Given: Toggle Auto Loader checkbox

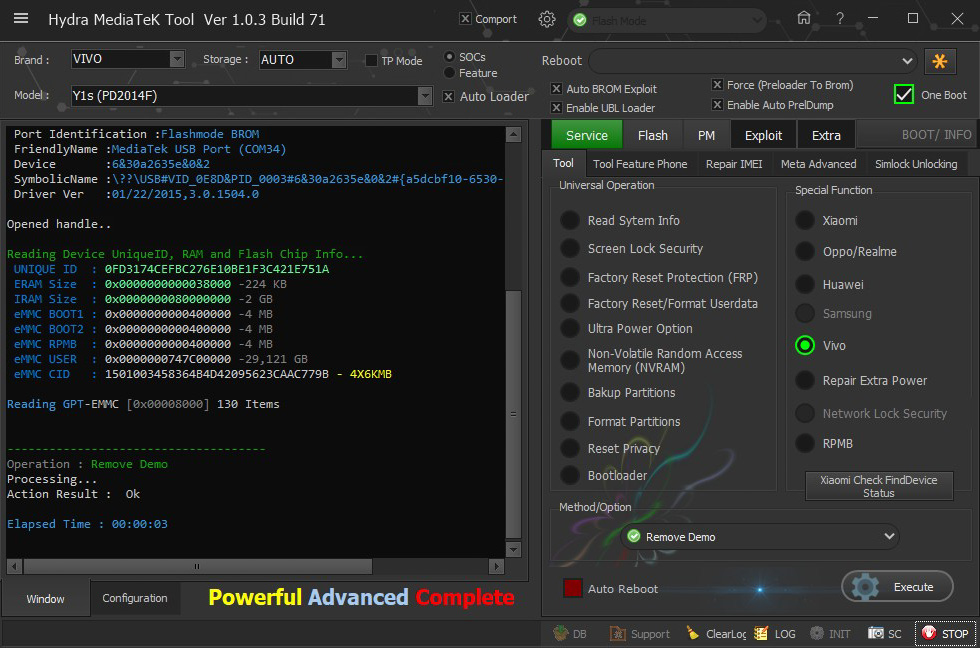Looking at the screenshot, I should 449,96.
